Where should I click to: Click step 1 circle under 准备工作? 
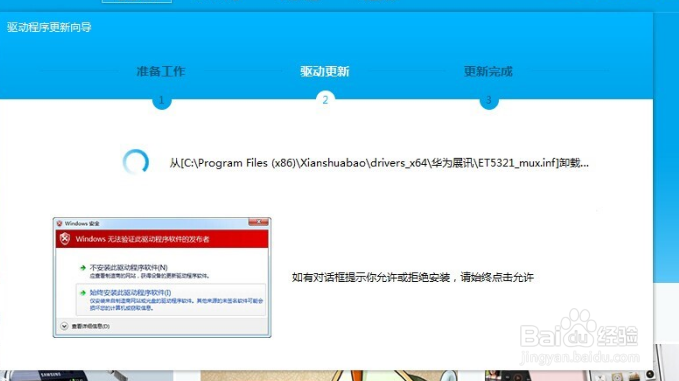pyautogui.click(x=162, y=100)
